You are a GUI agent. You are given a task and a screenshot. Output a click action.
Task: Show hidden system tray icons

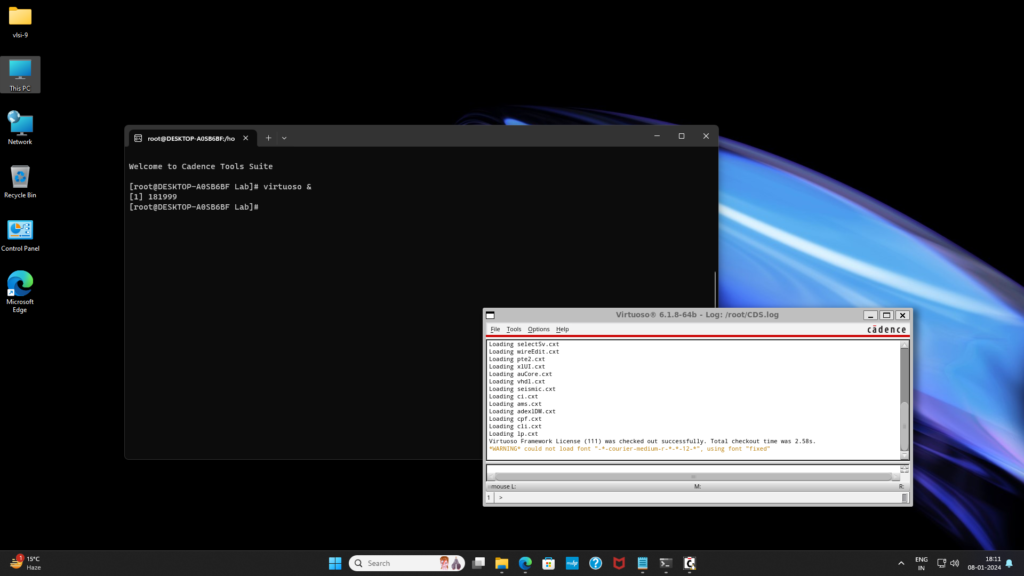click(x=901, y=563)
